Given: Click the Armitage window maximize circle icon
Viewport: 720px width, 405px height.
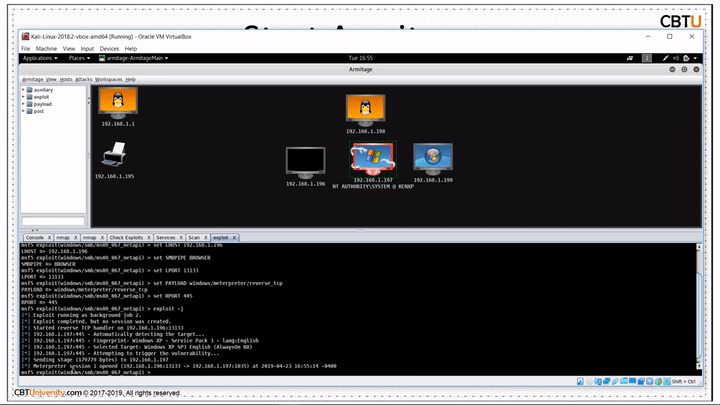Looking at the screenshot, I should click(x=684, y=69).
